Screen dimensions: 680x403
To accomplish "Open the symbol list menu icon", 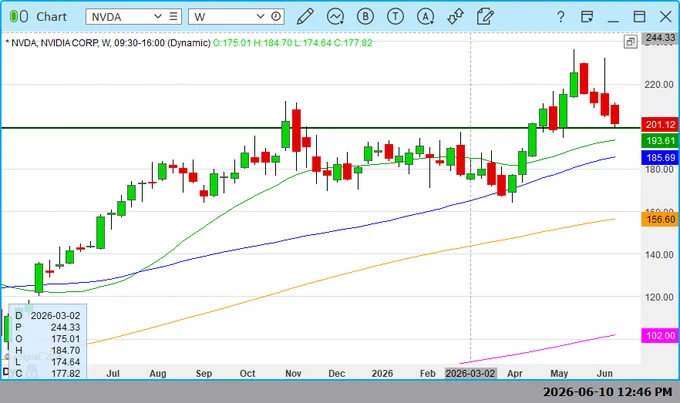I will (x=173, y=16).
